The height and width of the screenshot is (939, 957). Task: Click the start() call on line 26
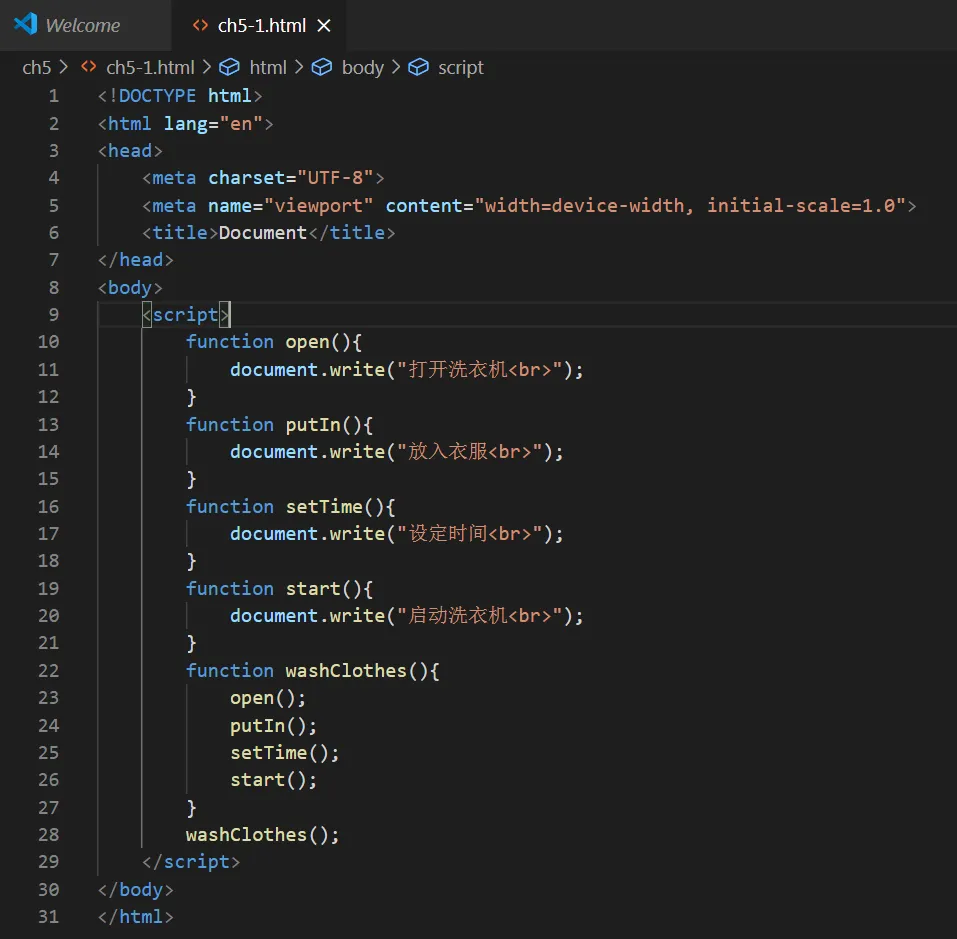[273, 780]
